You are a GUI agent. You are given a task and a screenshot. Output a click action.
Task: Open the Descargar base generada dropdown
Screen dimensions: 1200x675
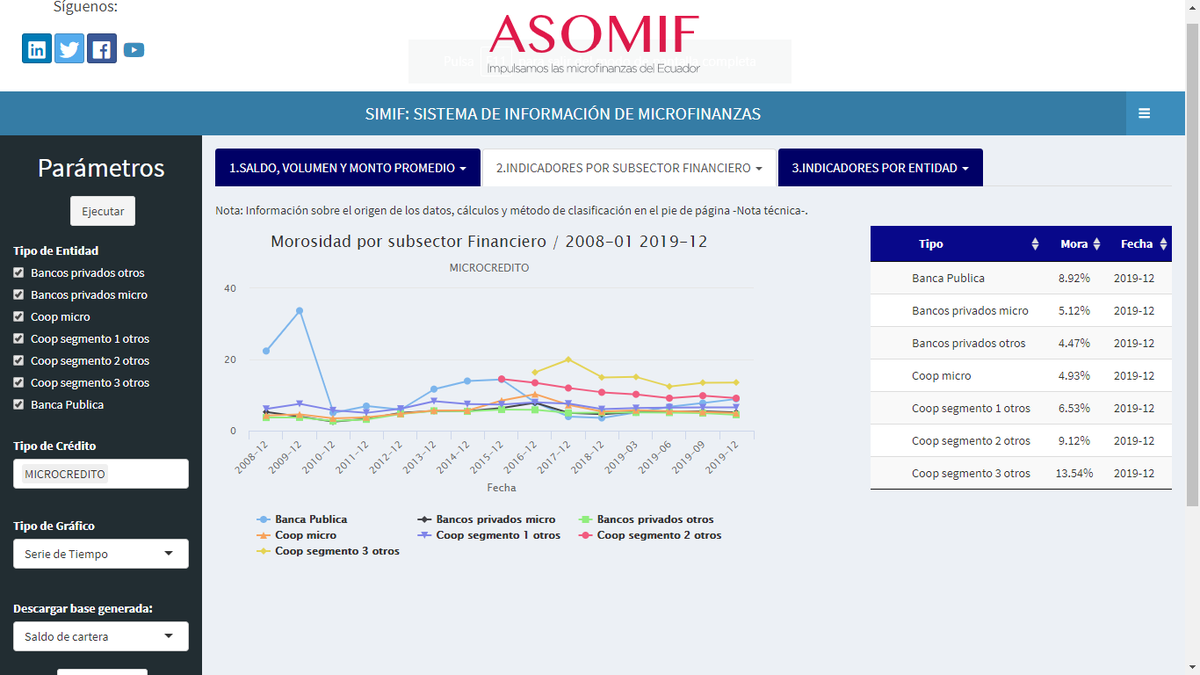(101, 636)
